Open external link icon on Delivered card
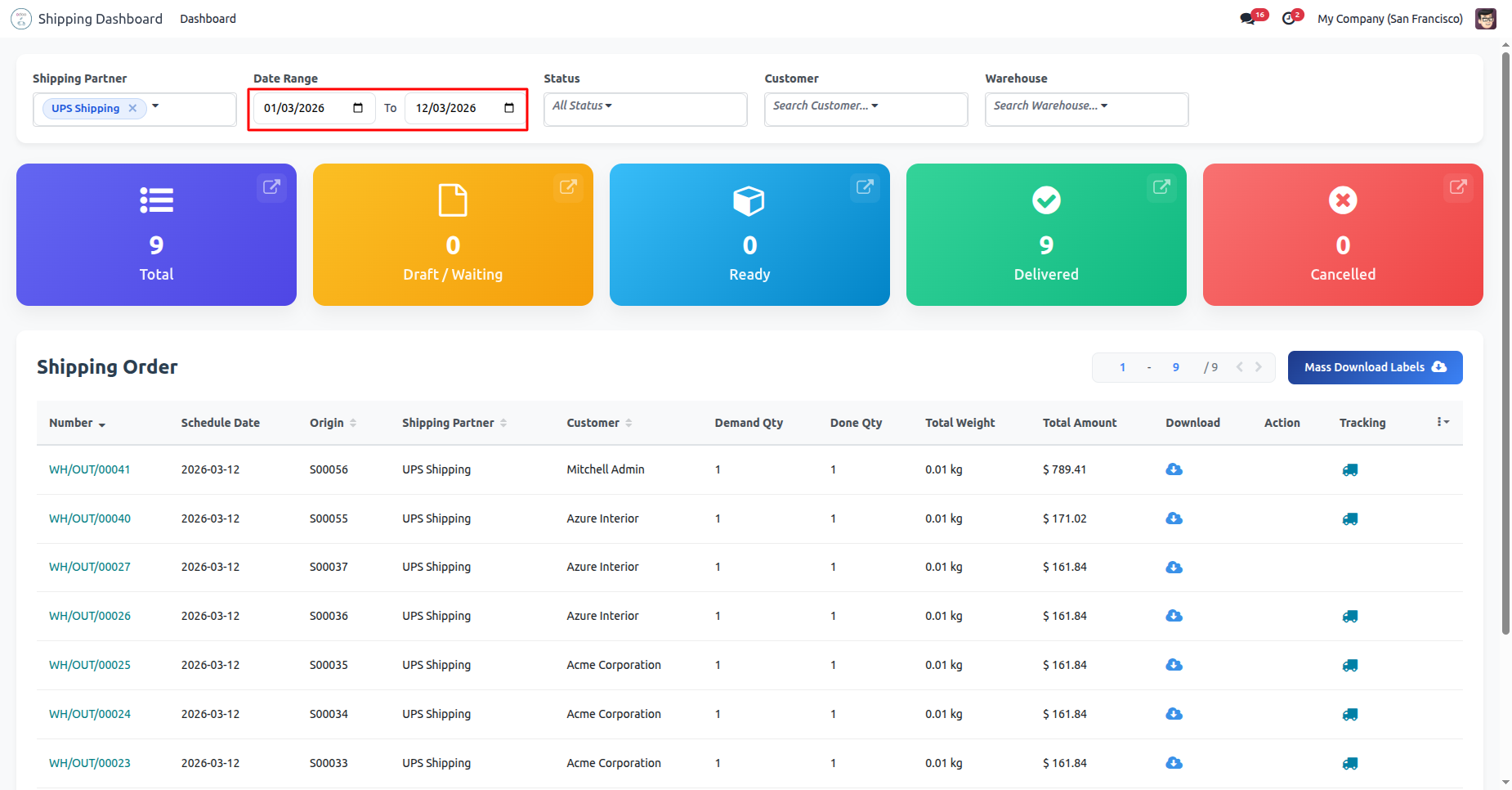This screenshot has width=1512, height=790. 1161,187
